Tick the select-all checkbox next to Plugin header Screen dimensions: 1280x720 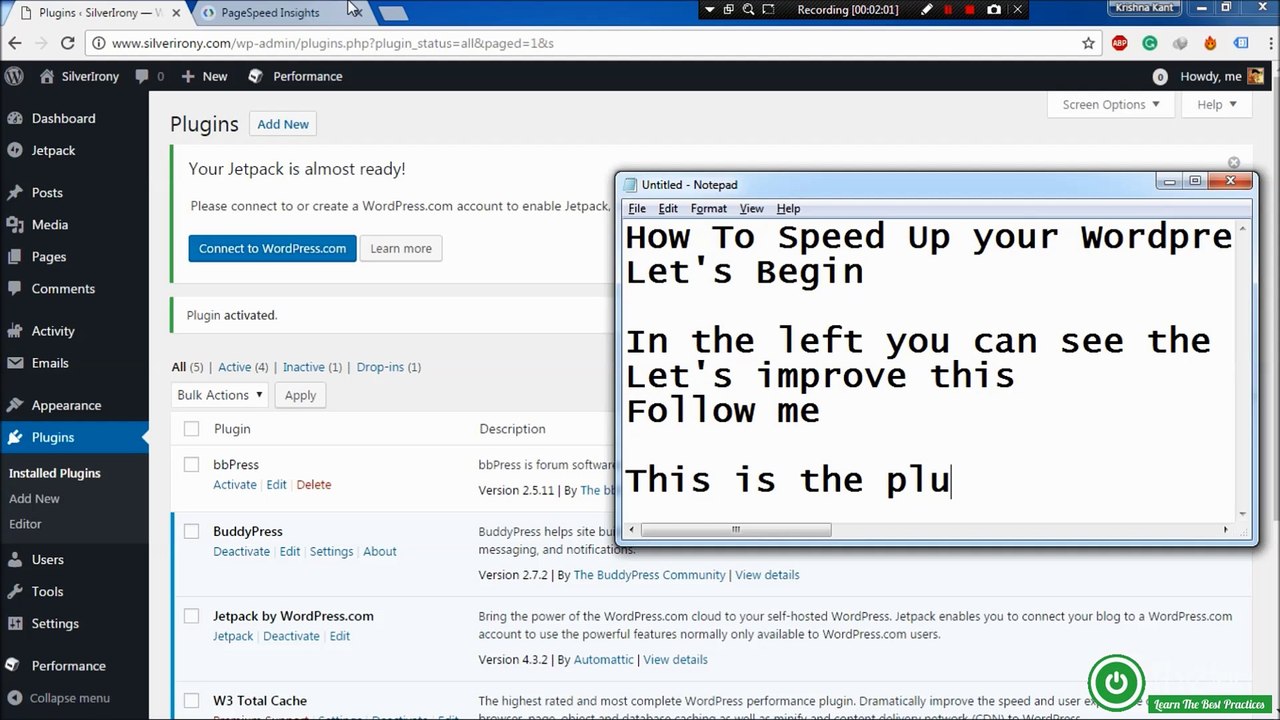click(x=191, y=429)
